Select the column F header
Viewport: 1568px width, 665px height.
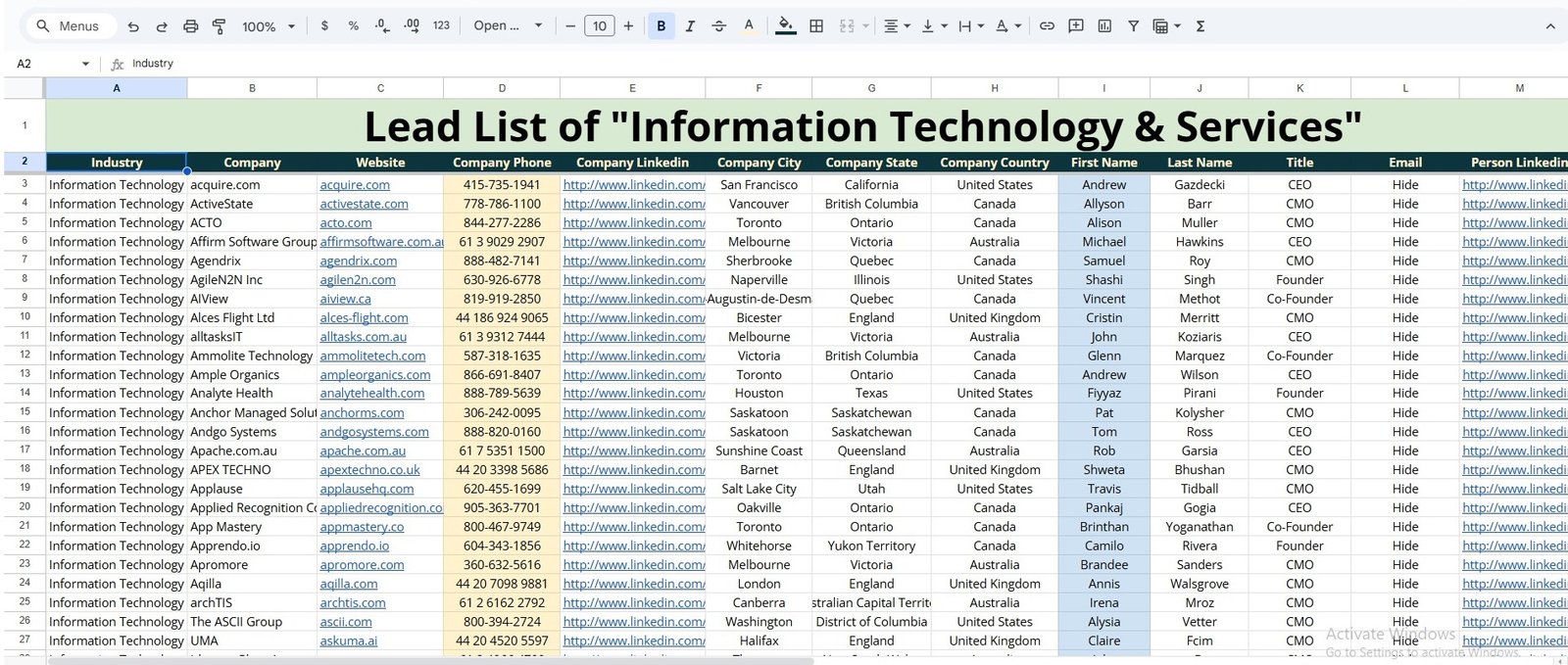(759, 88)
